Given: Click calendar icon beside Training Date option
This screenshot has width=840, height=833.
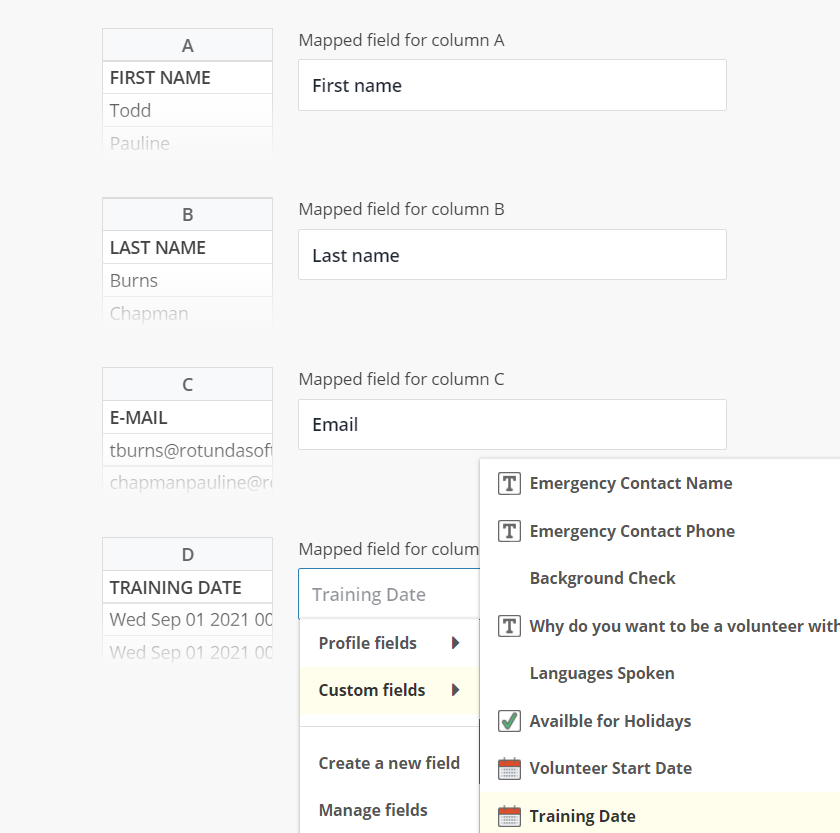Looking at the screenshot, I should [509, 816].
